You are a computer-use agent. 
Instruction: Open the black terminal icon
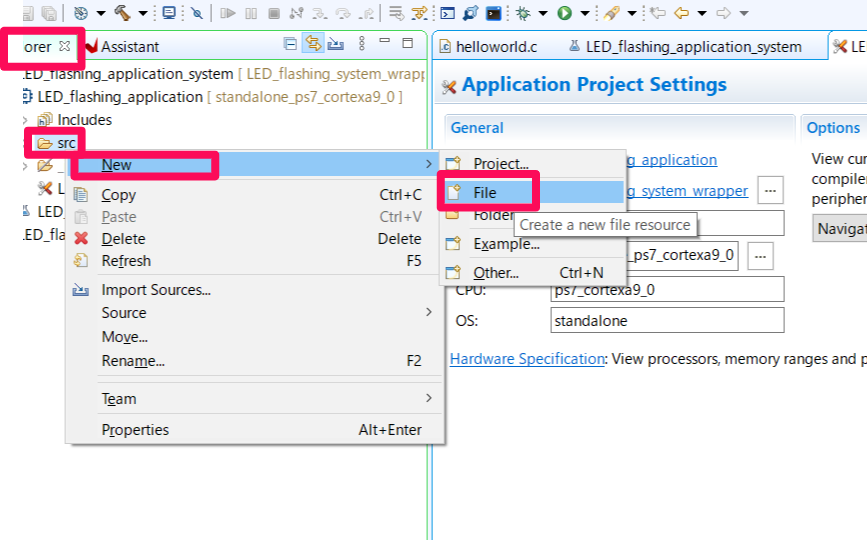[493, 13]
